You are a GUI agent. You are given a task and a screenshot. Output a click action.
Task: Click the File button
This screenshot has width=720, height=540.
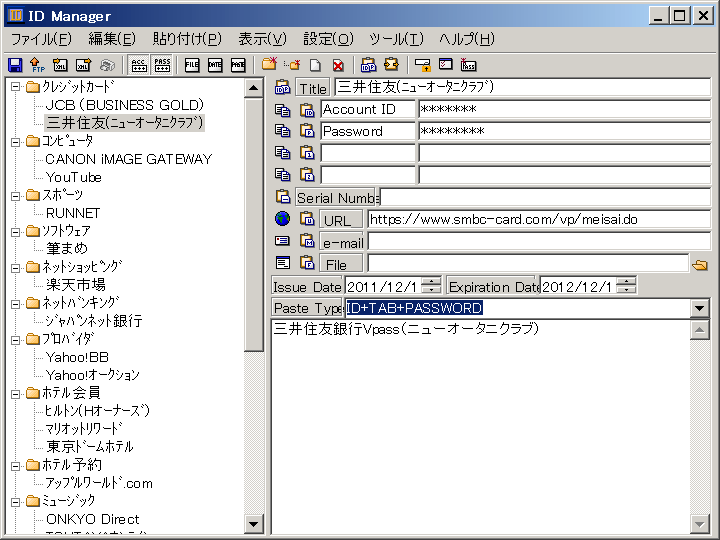341,264
